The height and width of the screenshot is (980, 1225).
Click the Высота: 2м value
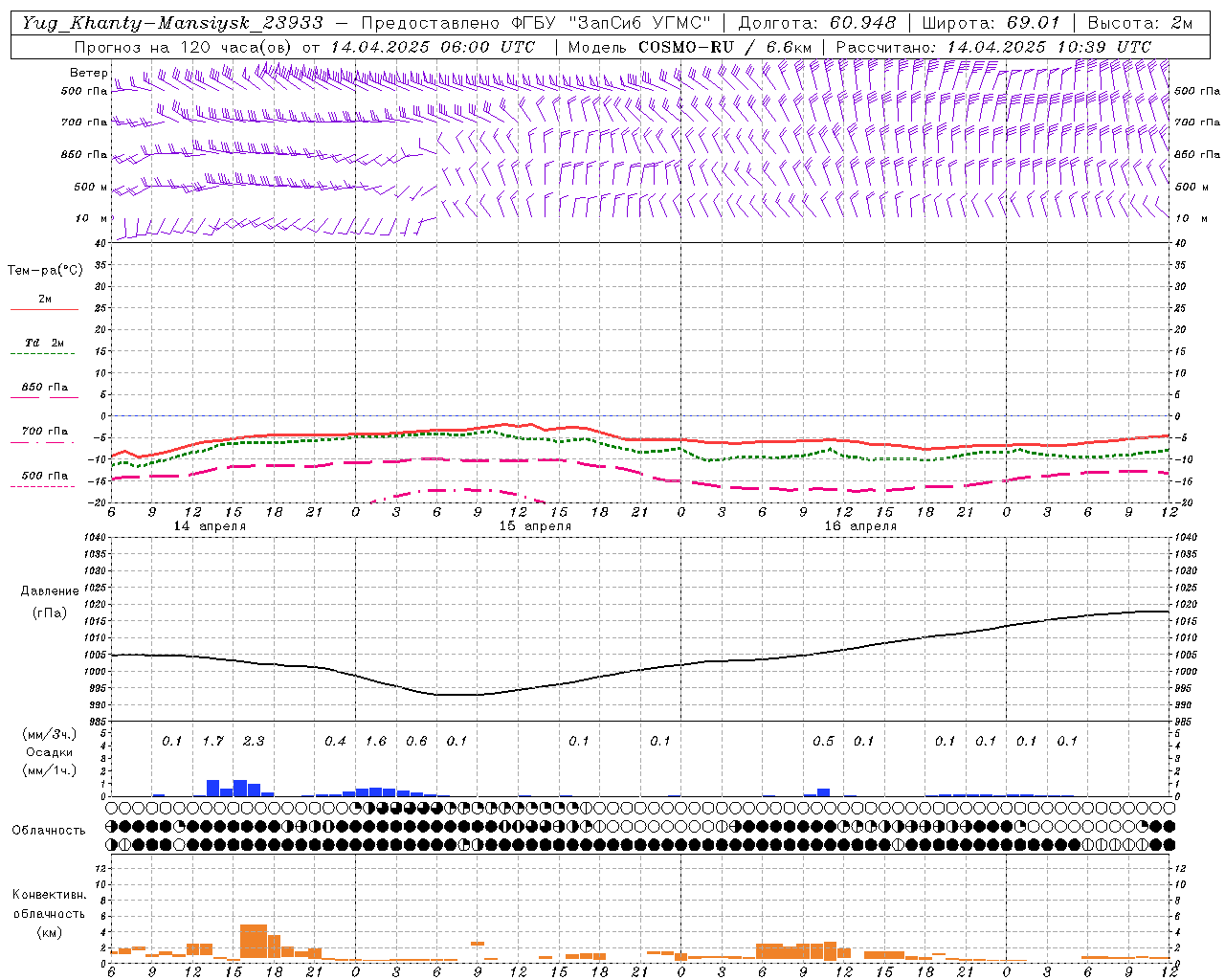click(x=1140, y=23)
